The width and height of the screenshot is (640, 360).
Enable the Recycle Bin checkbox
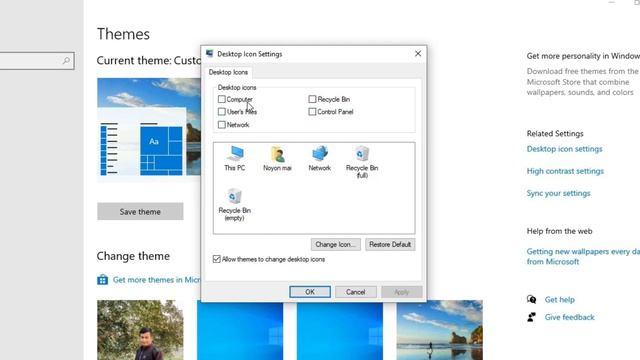[312, 99]
